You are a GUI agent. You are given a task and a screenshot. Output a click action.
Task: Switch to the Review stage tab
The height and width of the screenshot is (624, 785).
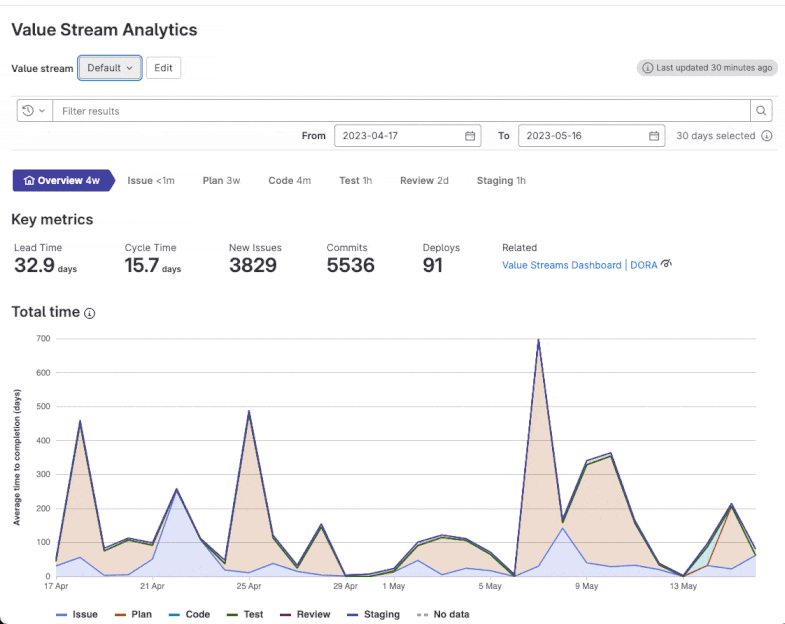click(424, 181)
